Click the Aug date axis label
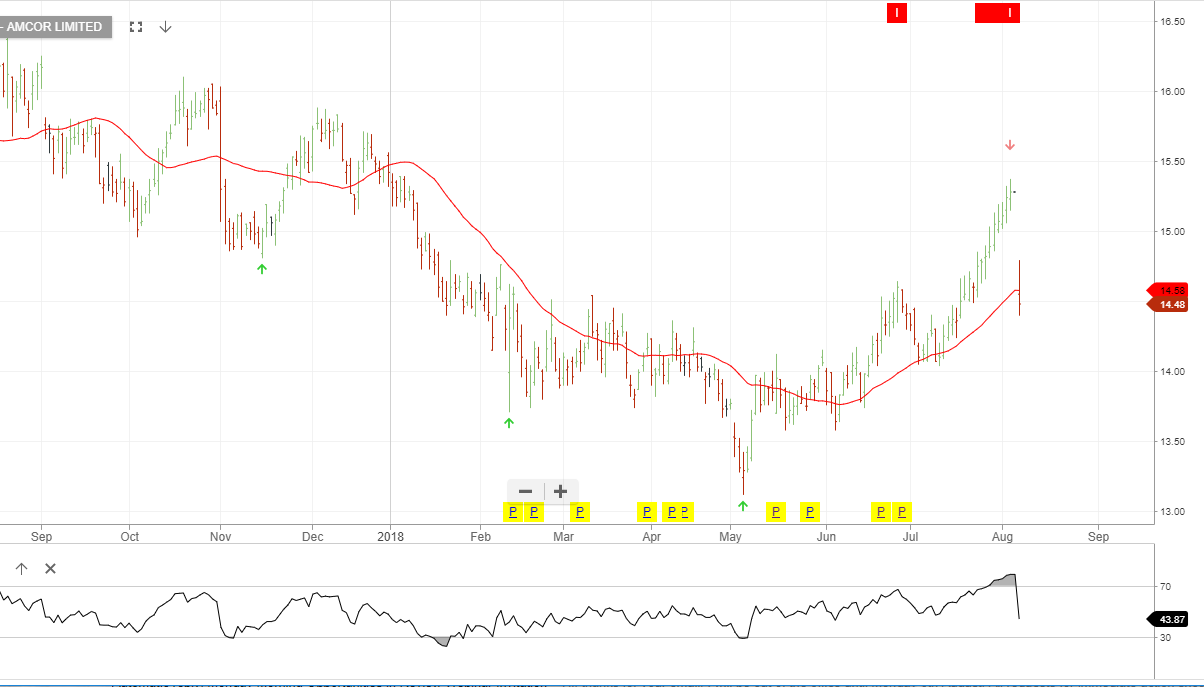This screenshot has width=1204, height=687. (1003, 536)
